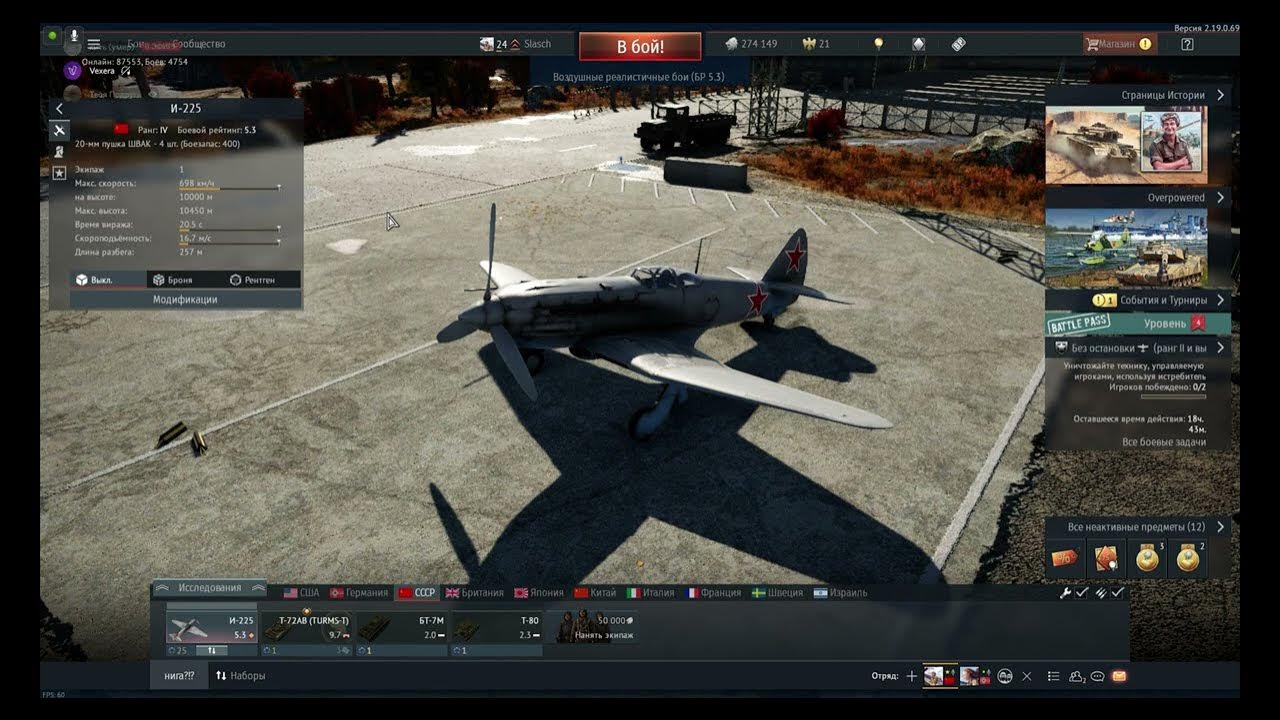Select the Броня armor view mode
Image resolution: width=1280 pixels, height=720 pixels.
coord(184,280)
